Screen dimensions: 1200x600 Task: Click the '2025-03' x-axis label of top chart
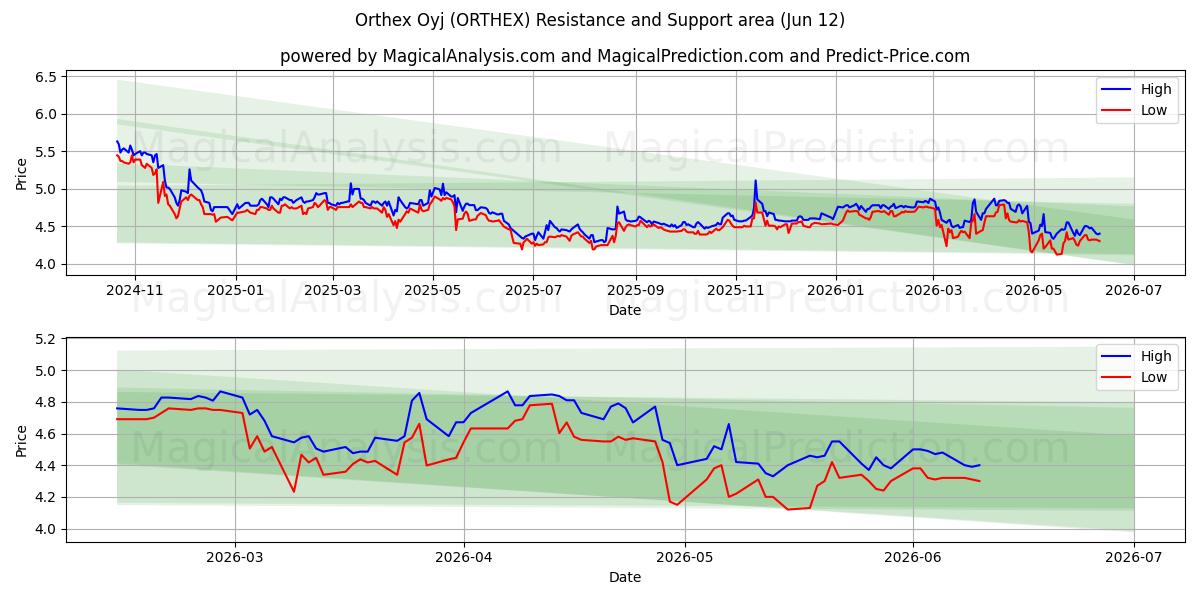333,292
